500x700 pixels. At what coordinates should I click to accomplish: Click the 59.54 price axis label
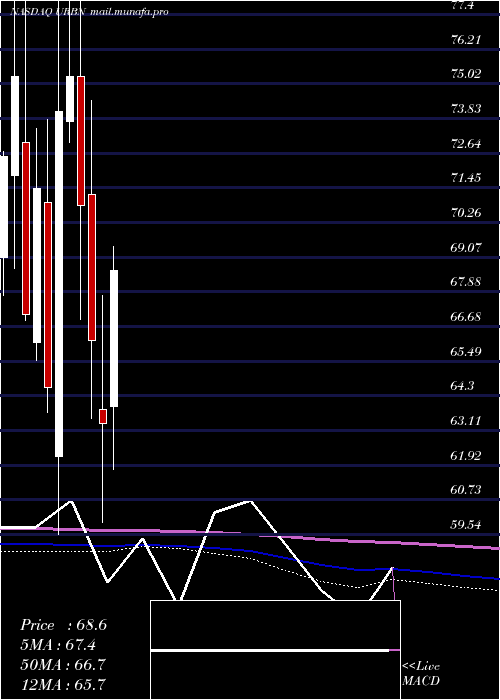(466, 525)
